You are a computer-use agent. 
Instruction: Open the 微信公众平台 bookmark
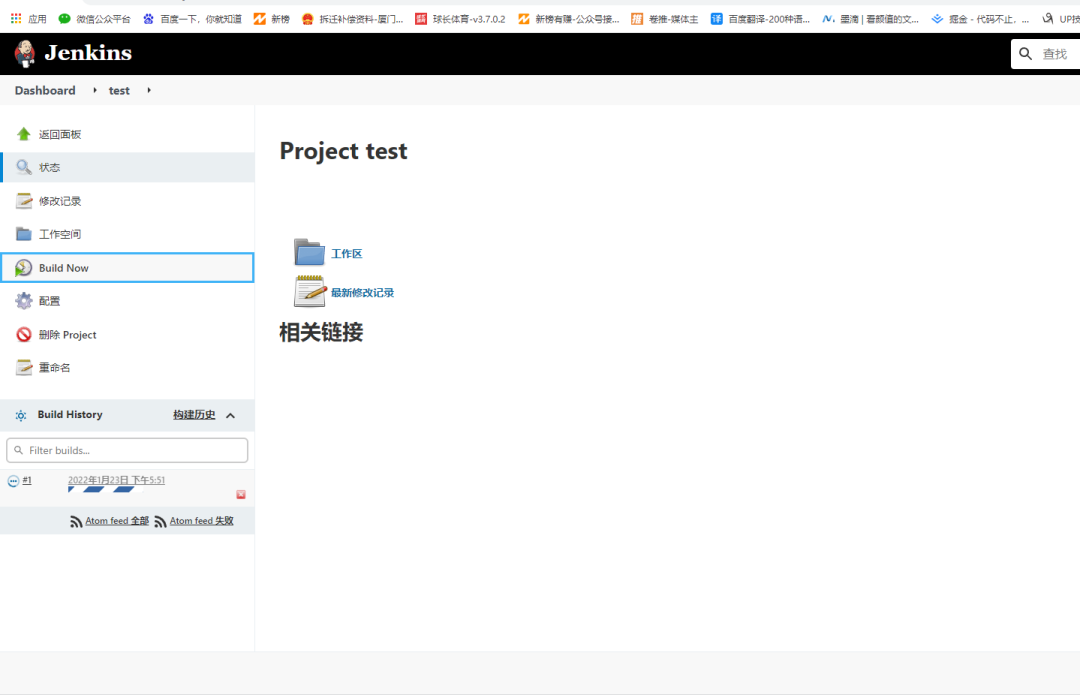coord(94,19)
